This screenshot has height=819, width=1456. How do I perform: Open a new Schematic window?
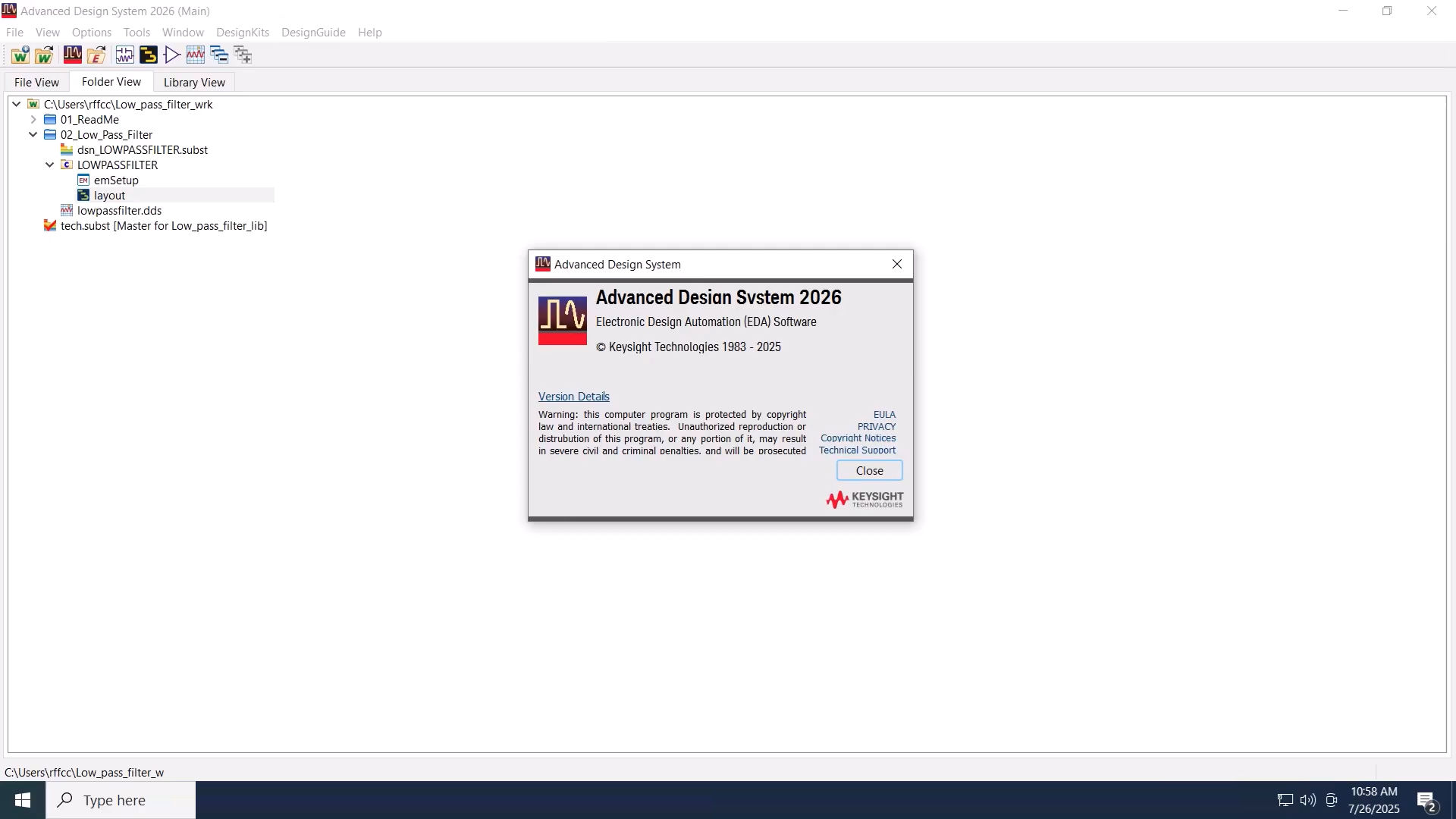pyautogui.click(x=124, y=55)
